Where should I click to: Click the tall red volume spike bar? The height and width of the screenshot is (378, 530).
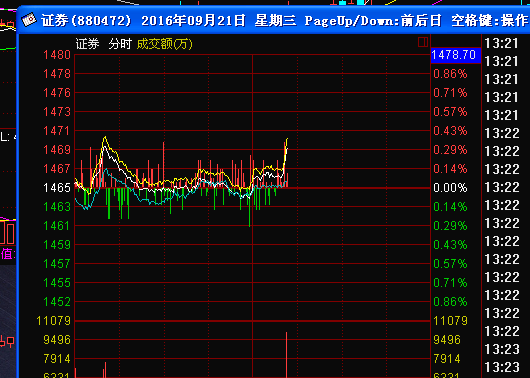pyautogui.click(x=286, y=355)
